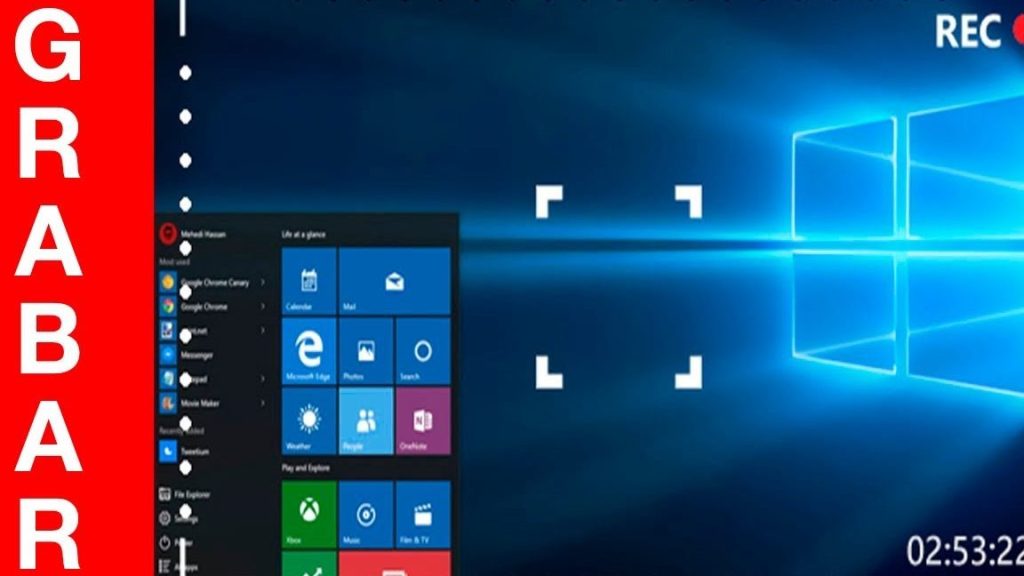Viewport: 1024px width, 576px height.
Task: Open the Xbox tile
Action: pyautogui.click(x=309, y=515)
